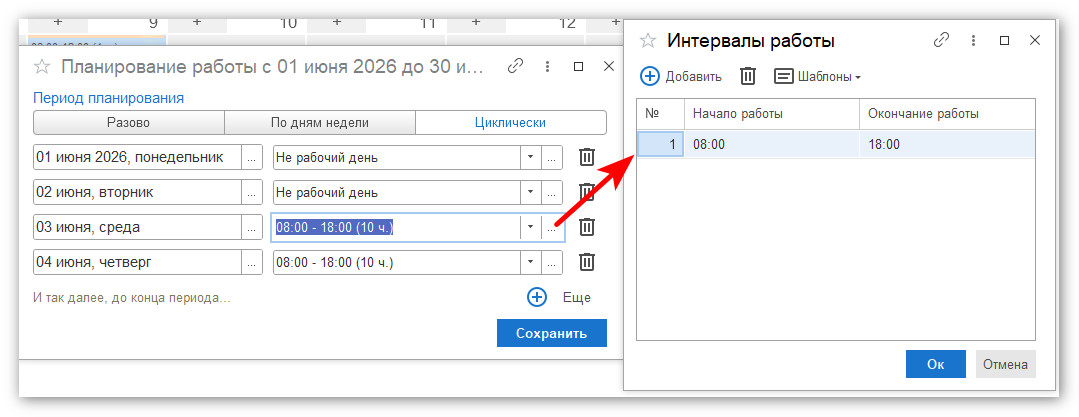Click the plus icon for Добавить
The image size is (1079, 417).
coord(650,76)
